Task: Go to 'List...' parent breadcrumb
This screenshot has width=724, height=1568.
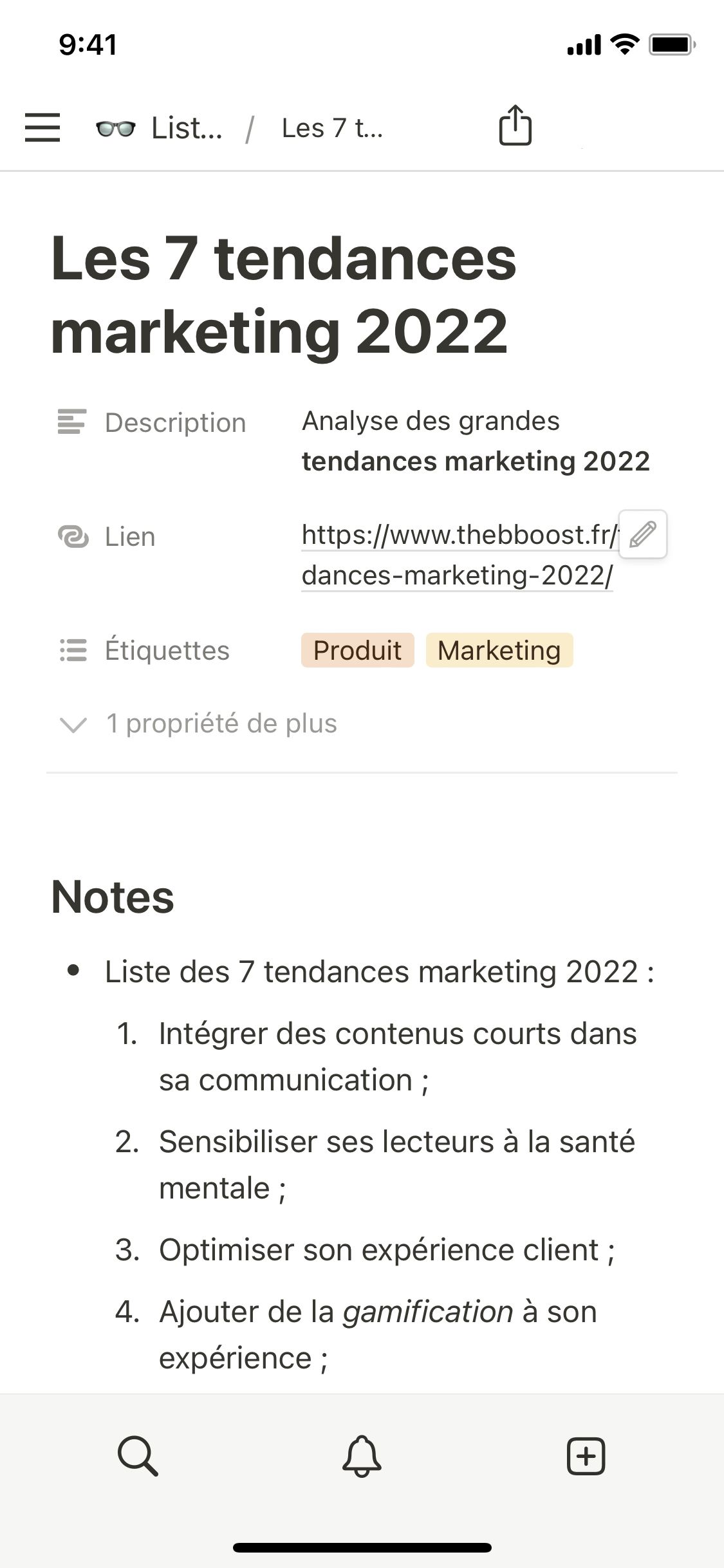Action: 187,128
